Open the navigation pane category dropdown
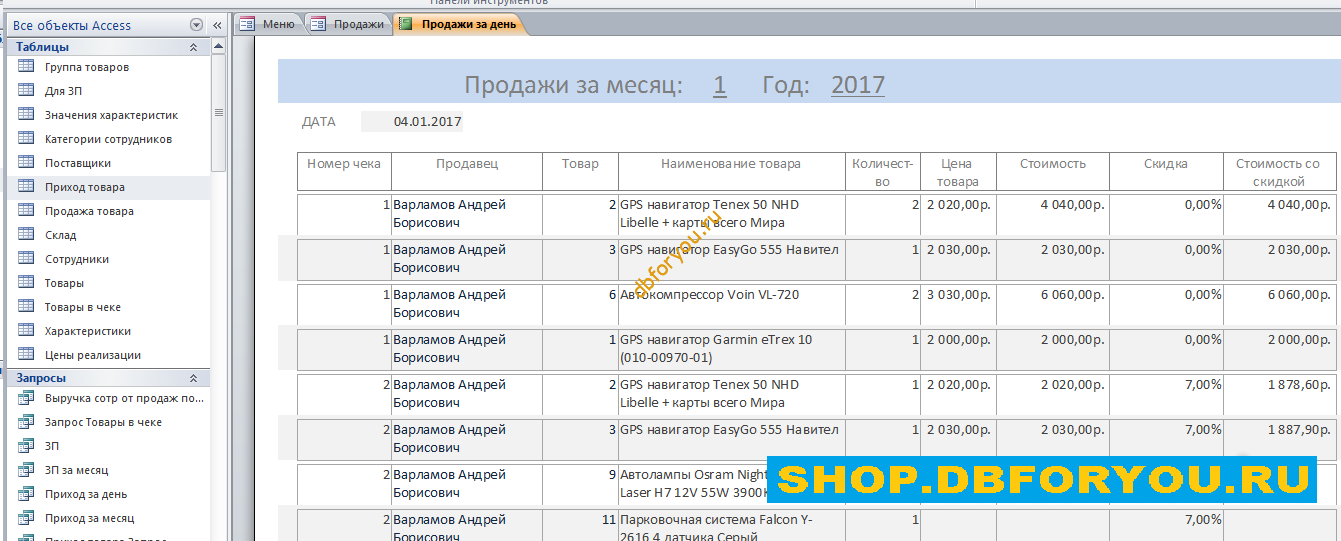The image size is (1341, 541). (x=196, y=25)
